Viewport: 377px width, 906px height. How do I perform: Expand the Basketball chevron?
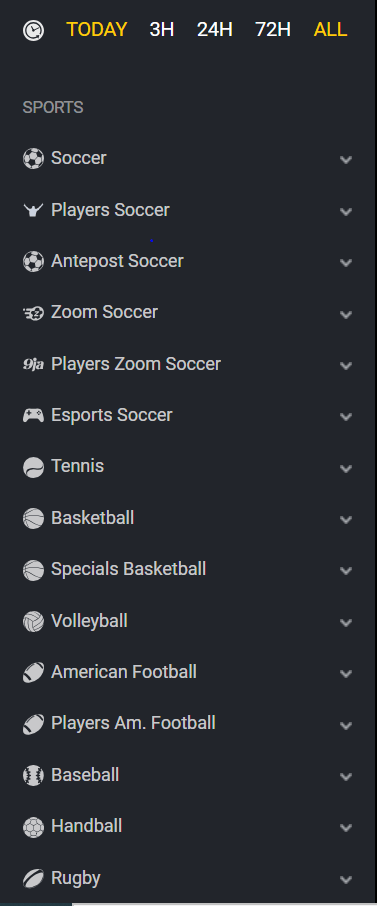[x=346, y=519]
